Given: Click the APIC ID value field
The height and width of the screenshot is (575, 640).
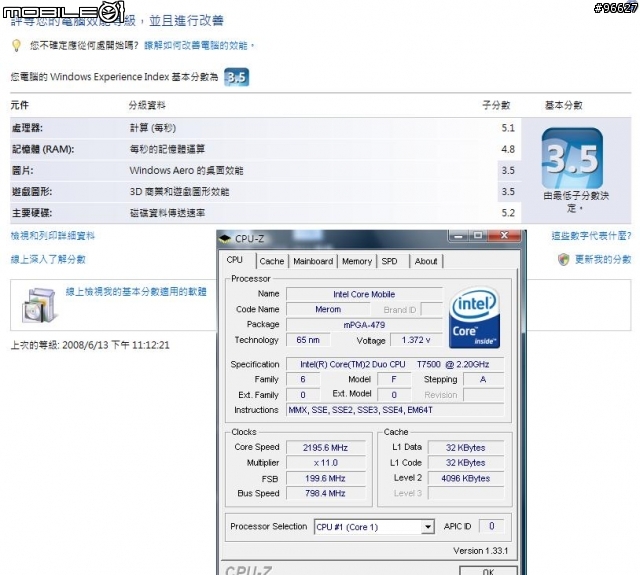Looking at the screenshot, I should click(491, 526).
